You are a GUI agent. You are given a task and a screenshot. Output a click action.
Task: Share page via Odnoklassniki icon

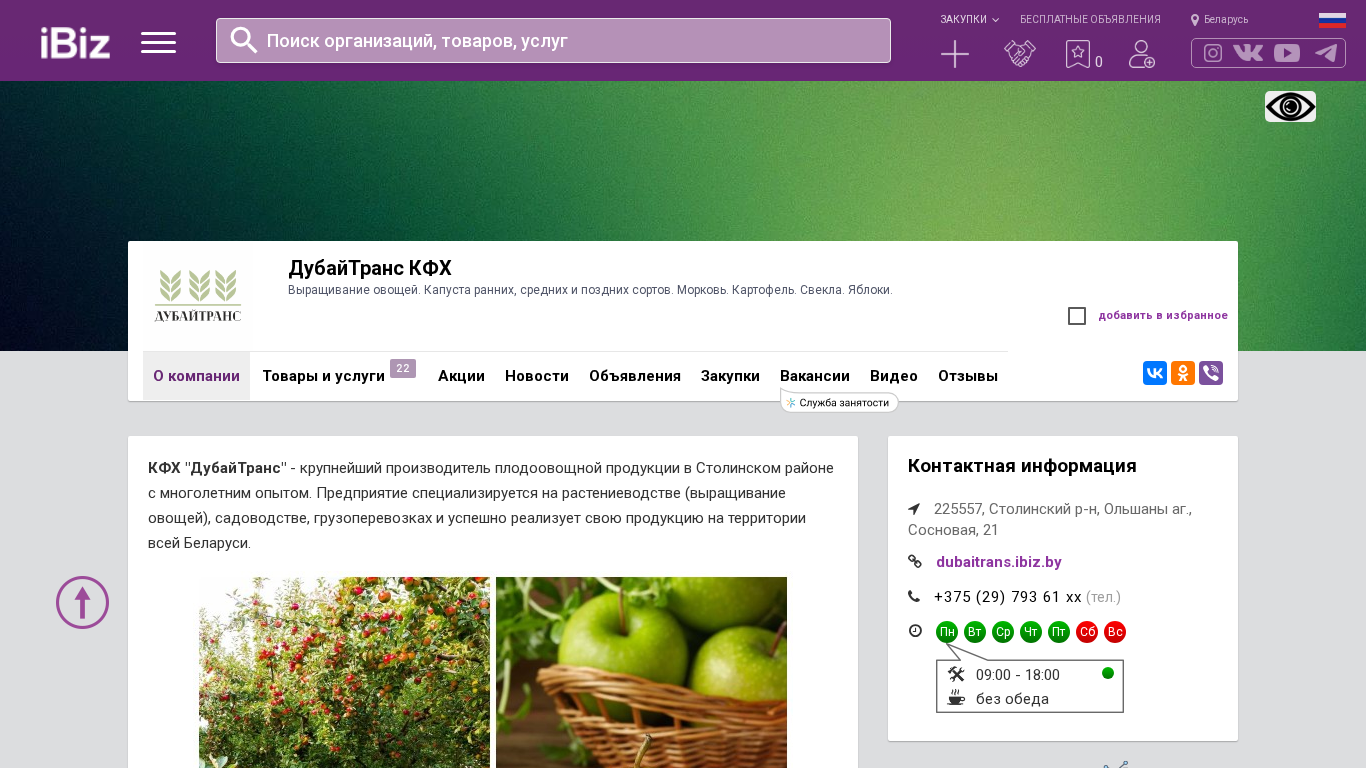(x=1183, y=373)
